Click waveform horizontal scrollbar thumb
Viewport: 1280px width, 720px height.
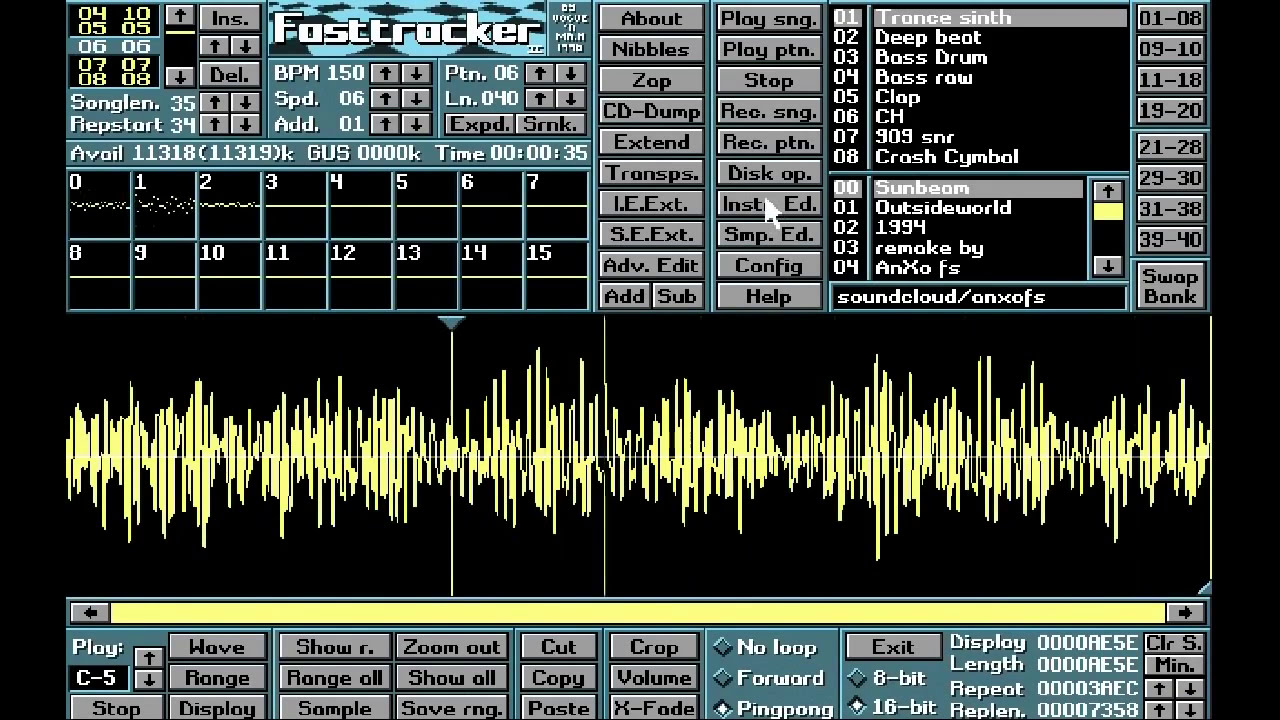(x=638, y=612)
